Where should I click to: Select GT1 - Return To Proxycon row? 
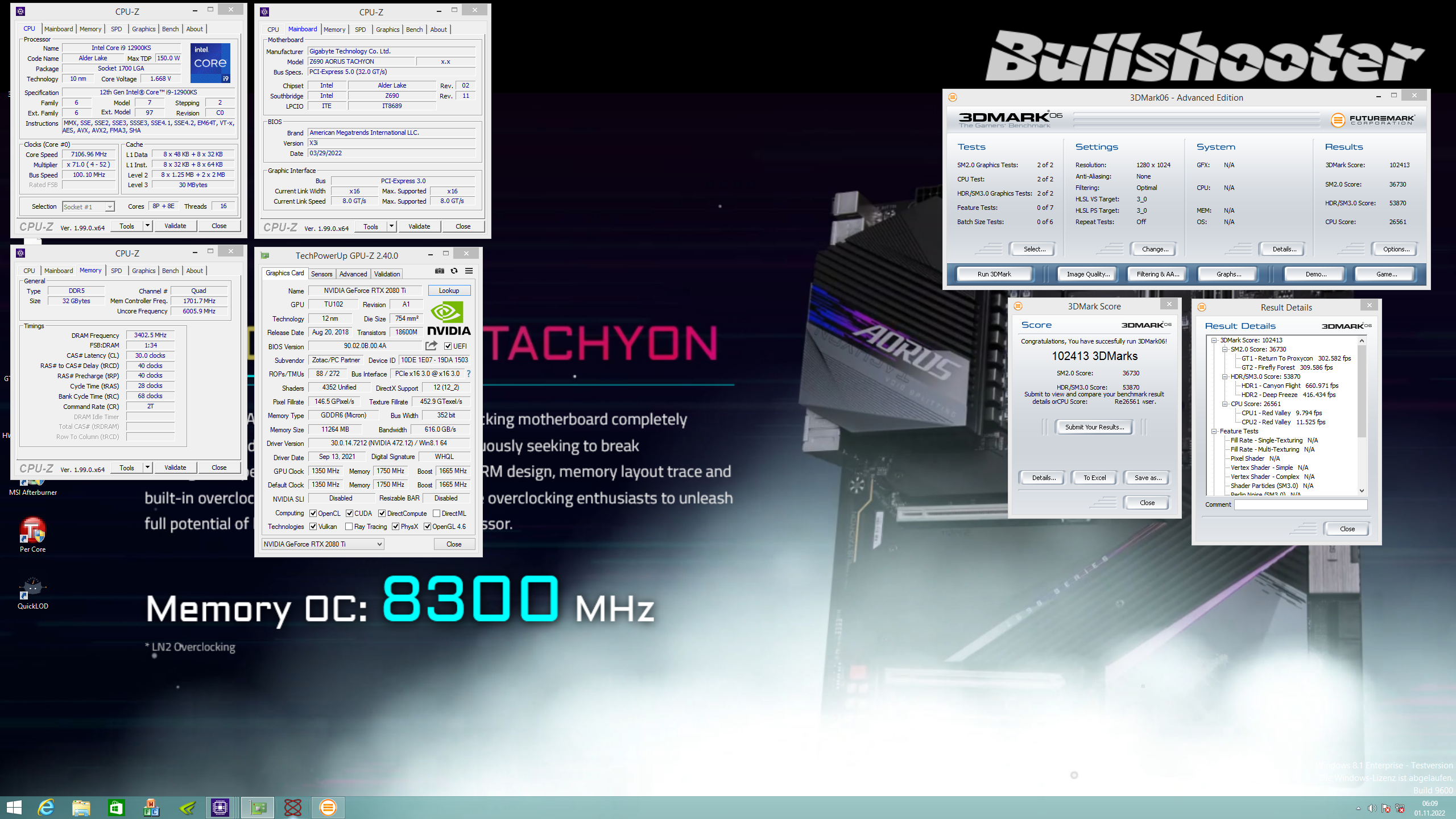[1296, 358]
